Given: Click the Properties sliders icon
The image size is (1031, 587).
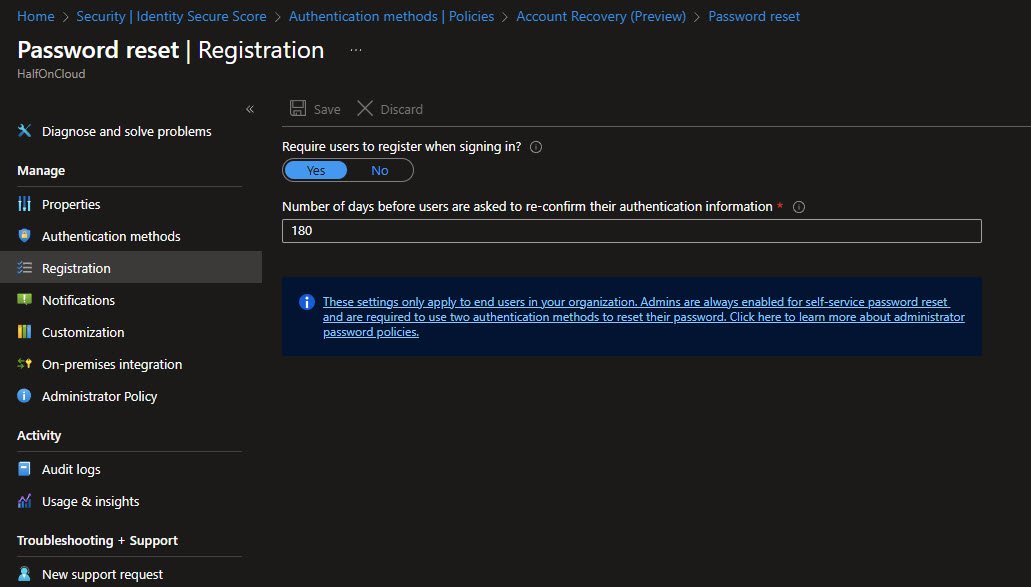Looking at the screenshot, I should point(25,204).
